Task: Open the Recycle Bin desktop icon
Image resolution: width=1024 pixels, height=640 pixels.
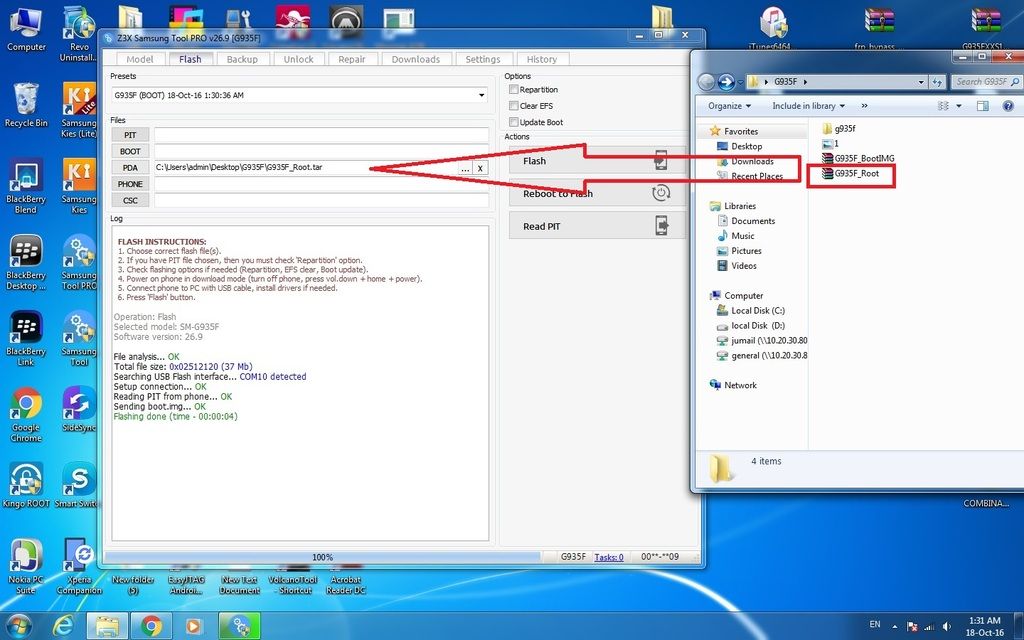Action: click(x=26, y=104)
